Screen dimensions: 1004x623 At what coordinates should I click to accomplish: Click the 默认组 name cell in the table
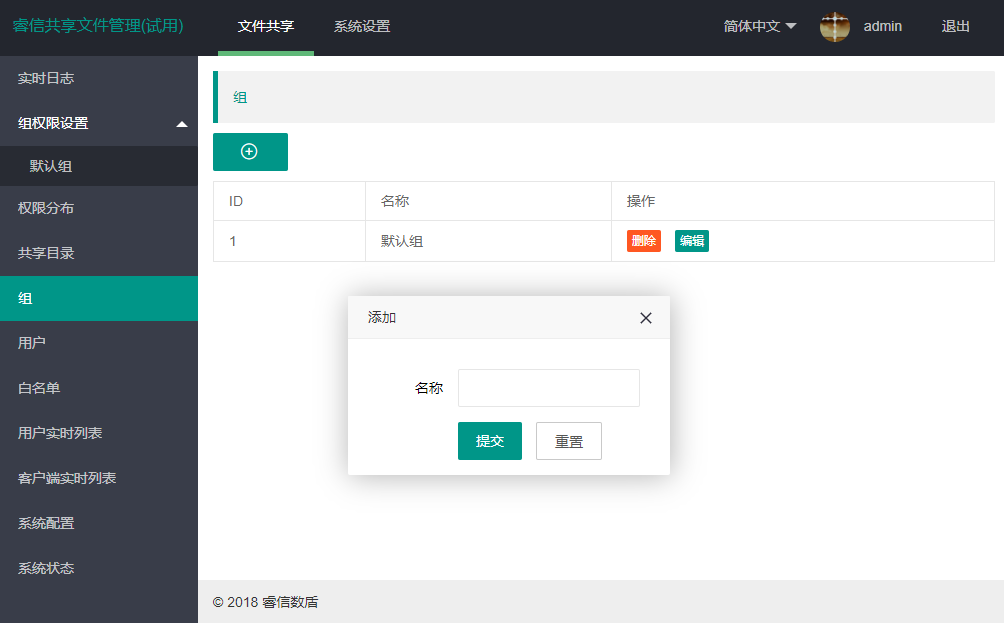489,241
